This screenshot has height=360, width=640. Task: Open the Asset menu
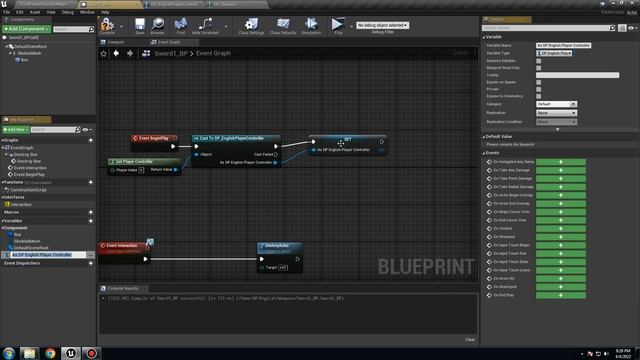tap(35, 12)
